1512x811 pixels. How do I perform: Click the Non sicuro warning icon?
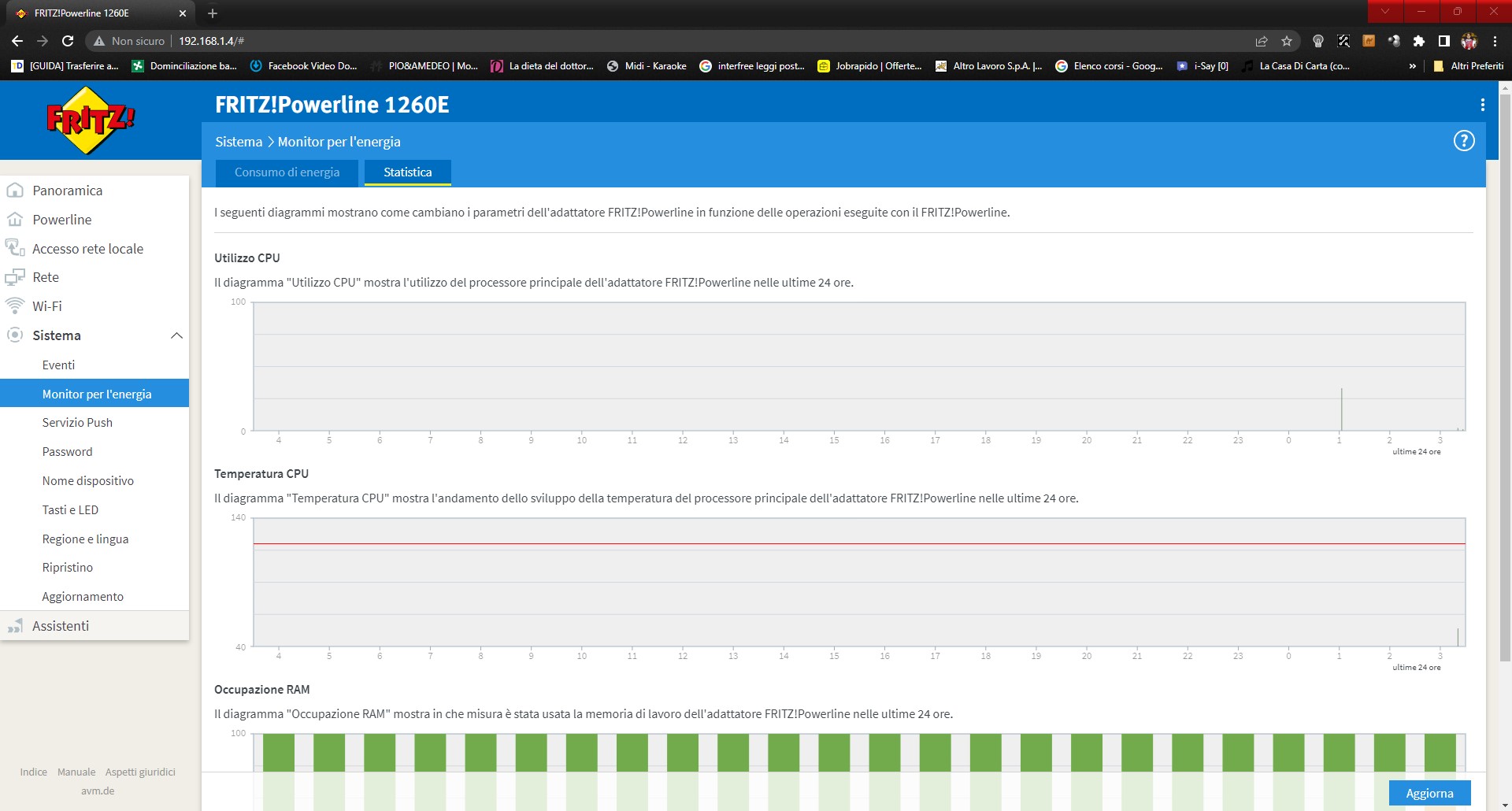point(99,41)
